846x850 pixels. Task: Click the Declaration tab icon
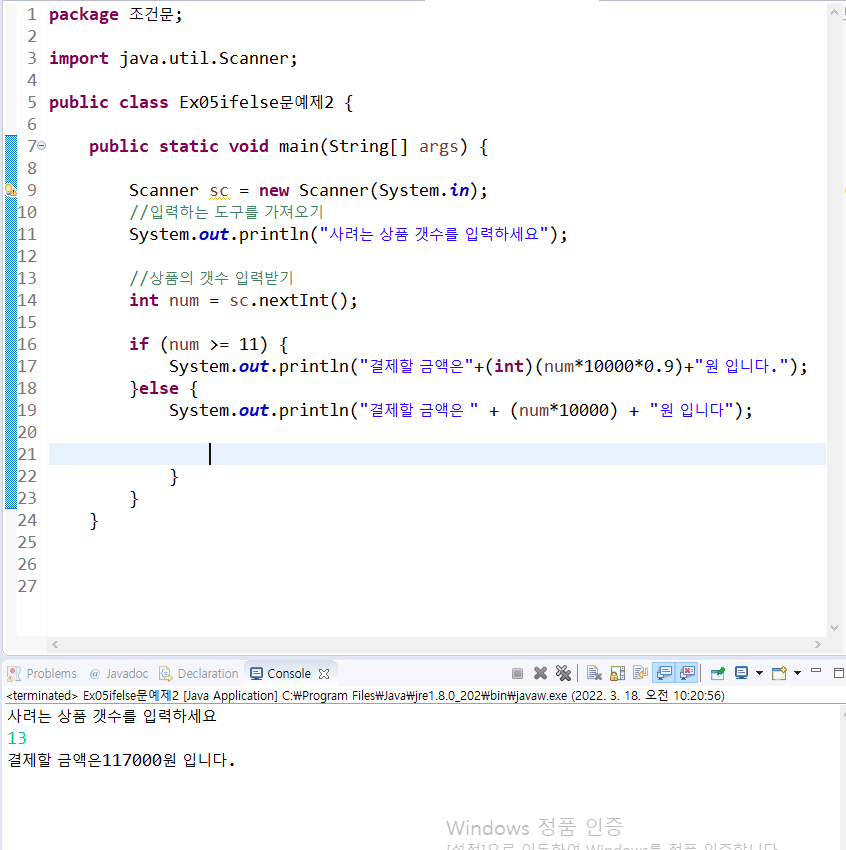[165, 673]
